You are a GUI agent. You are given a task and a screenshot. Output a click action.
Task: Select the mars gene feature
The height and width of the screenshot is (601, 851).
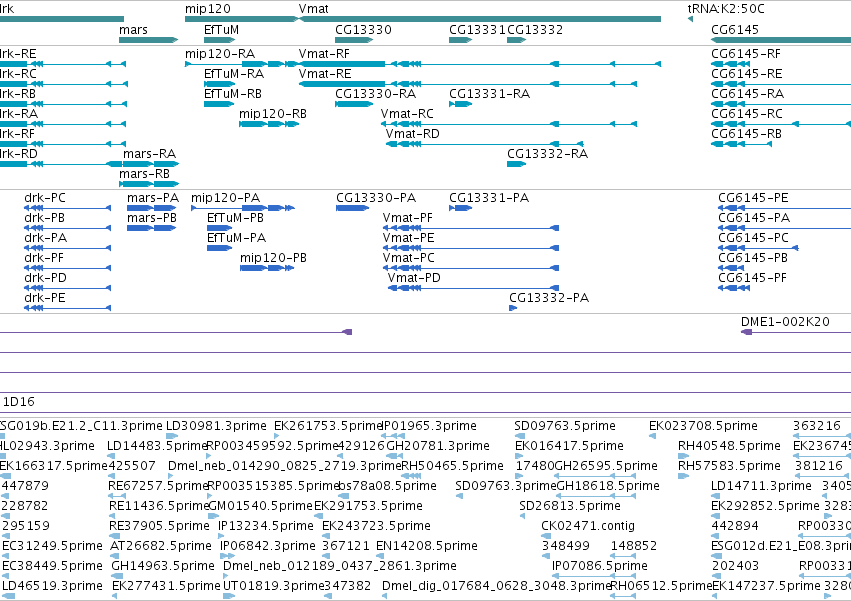tap(148, 40)
